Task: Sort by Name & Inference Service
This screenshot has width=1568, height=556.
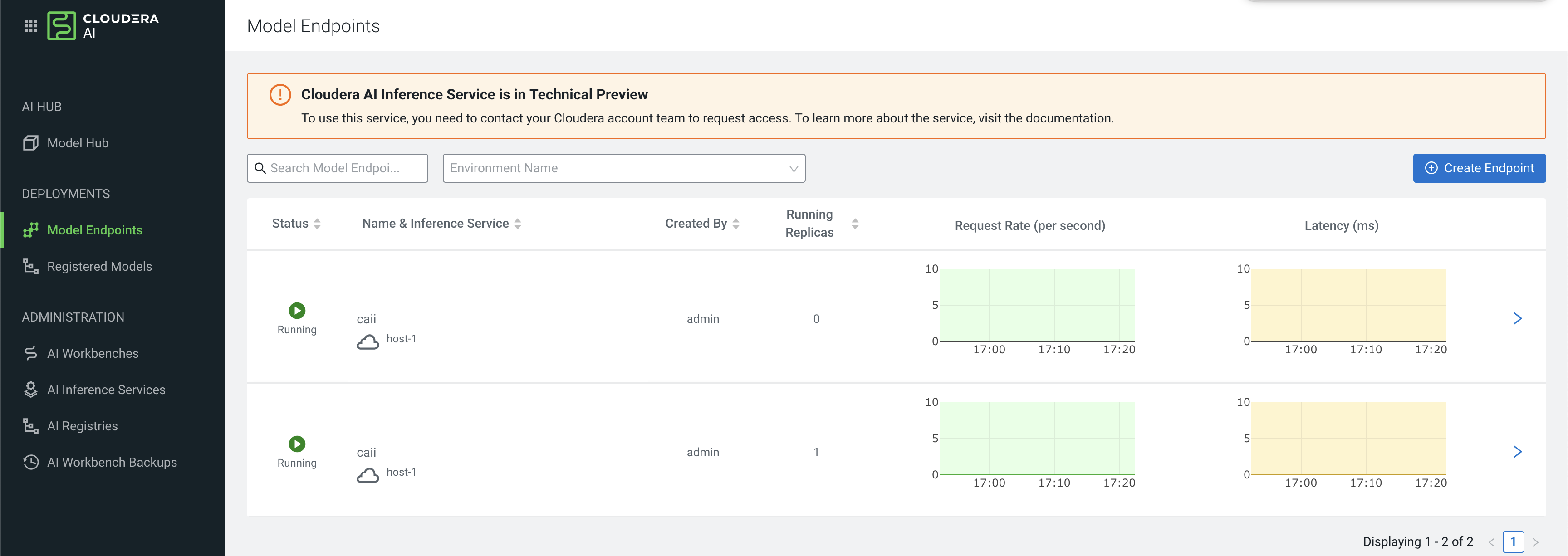Action: 517,224
